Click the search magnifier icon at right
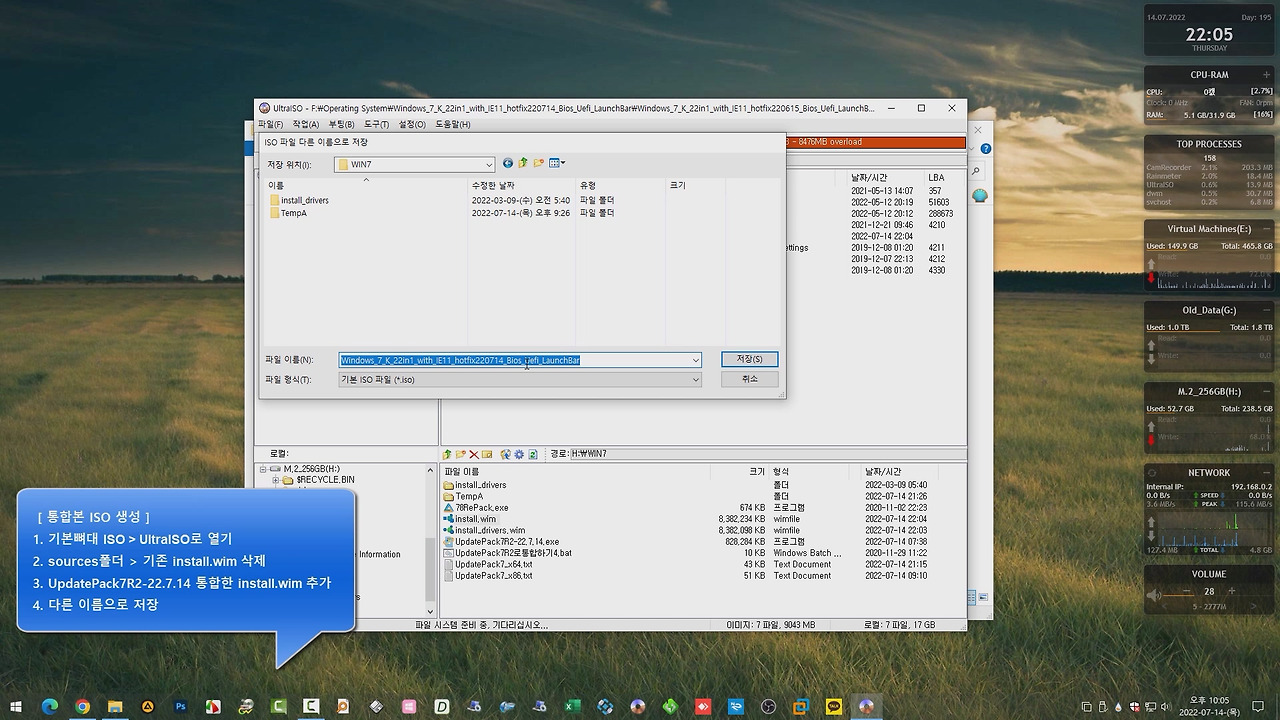The width and height of the screenshot is (1280, 720). pos(977,172)
